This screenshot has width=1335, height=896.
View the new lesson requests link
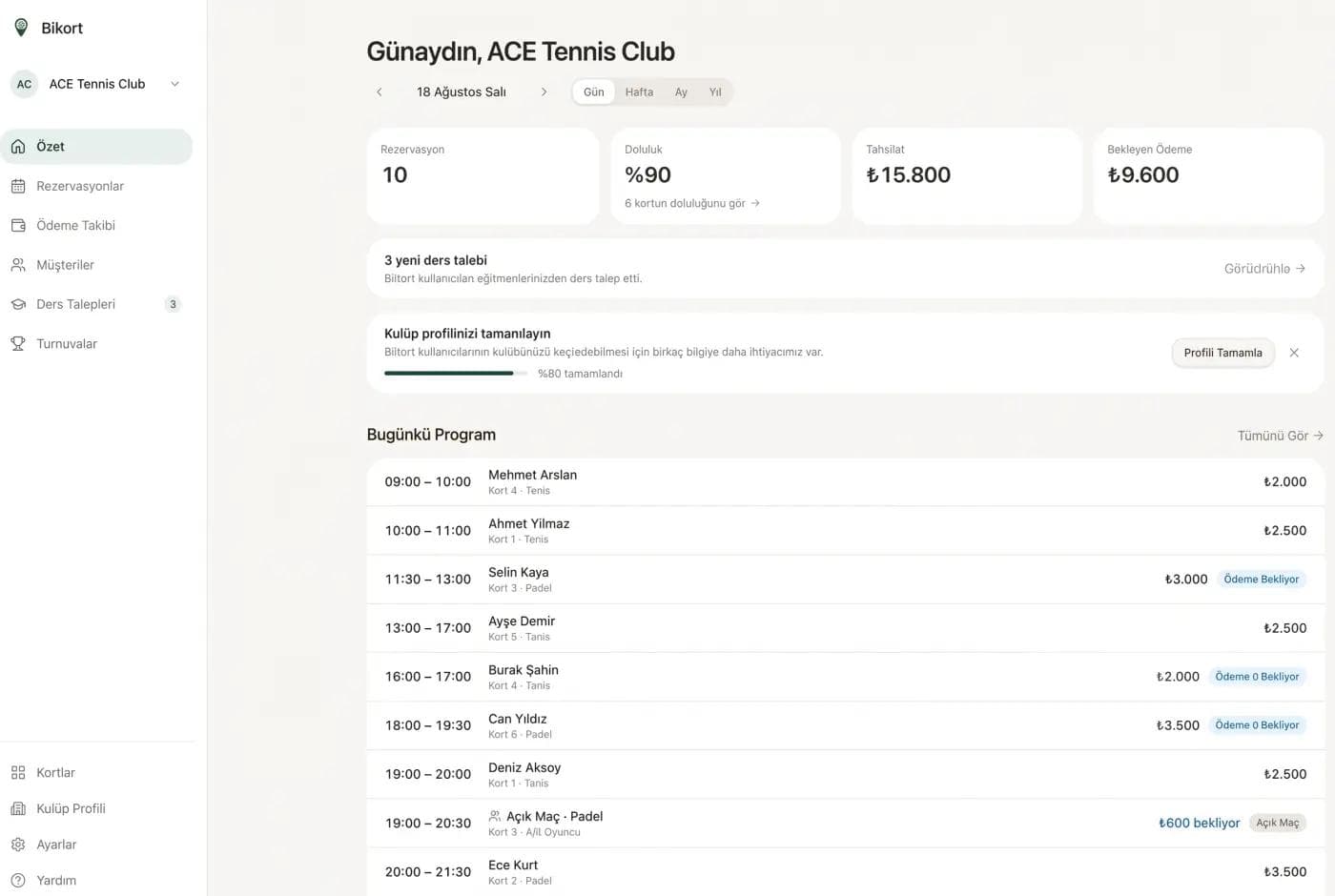point(1264,269)
